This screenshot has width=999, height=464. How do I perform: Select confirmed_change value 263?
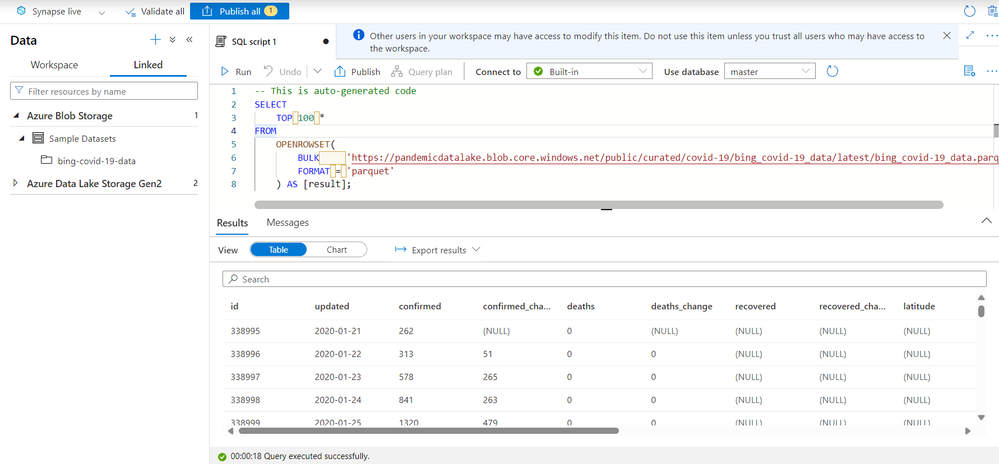pyautogui.click(x=490, y=400)
